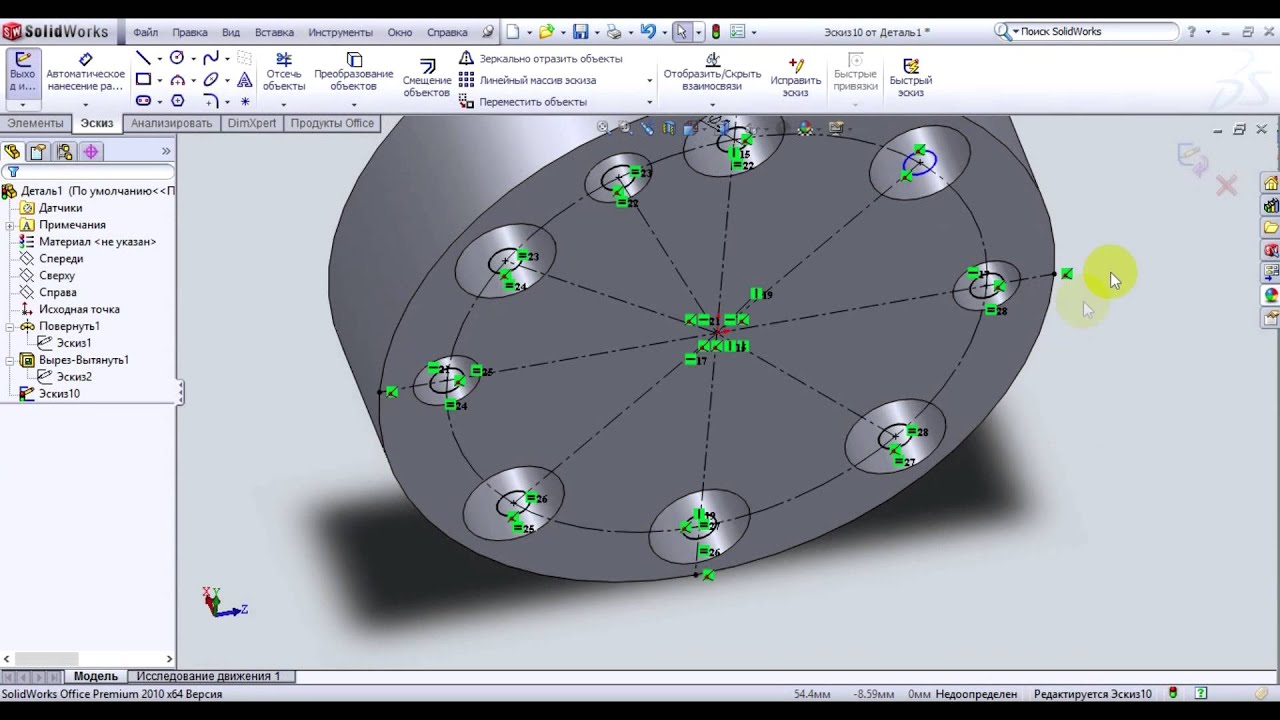Expand the Примечания tree node
1280x720 pixels.
click(10, 225)
